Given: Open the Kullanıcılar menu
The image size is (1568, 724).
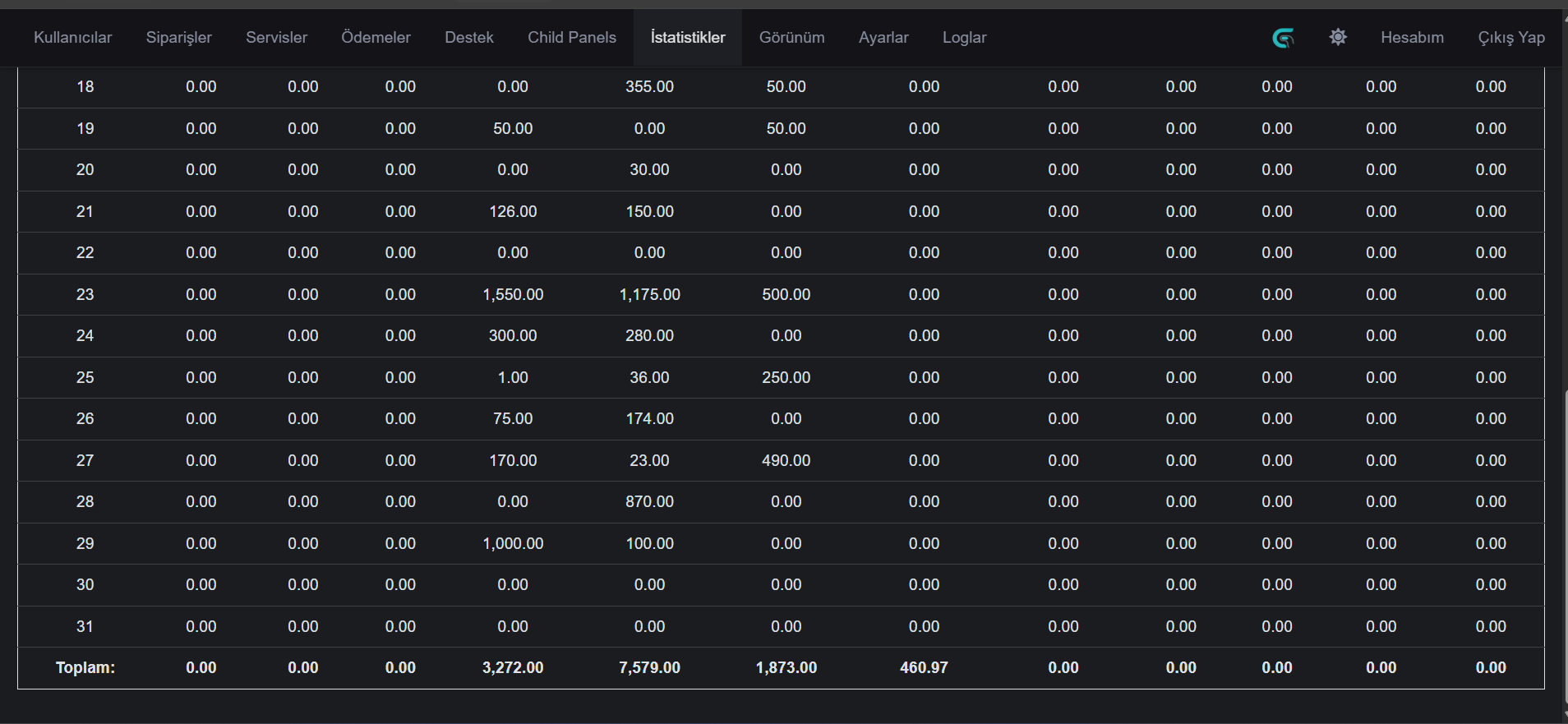Looking at the screenshot, I should 72,38.
